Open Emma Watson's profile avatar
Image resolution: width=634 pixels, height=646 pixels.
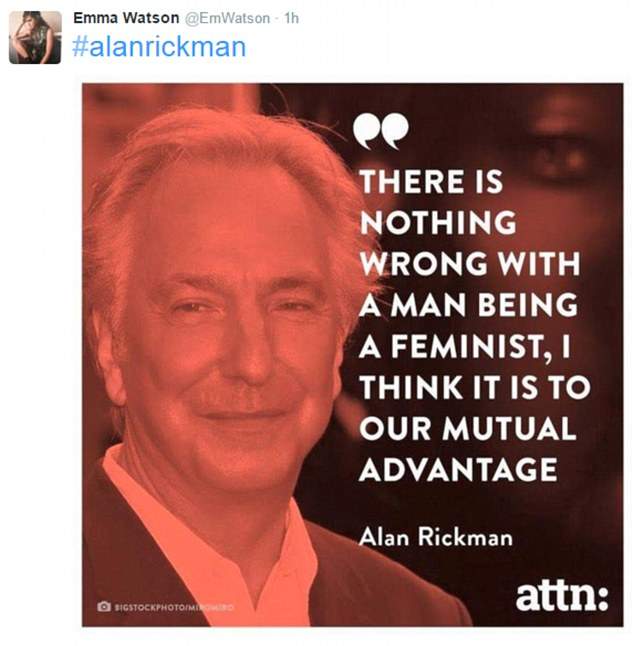tap(35, 37)
